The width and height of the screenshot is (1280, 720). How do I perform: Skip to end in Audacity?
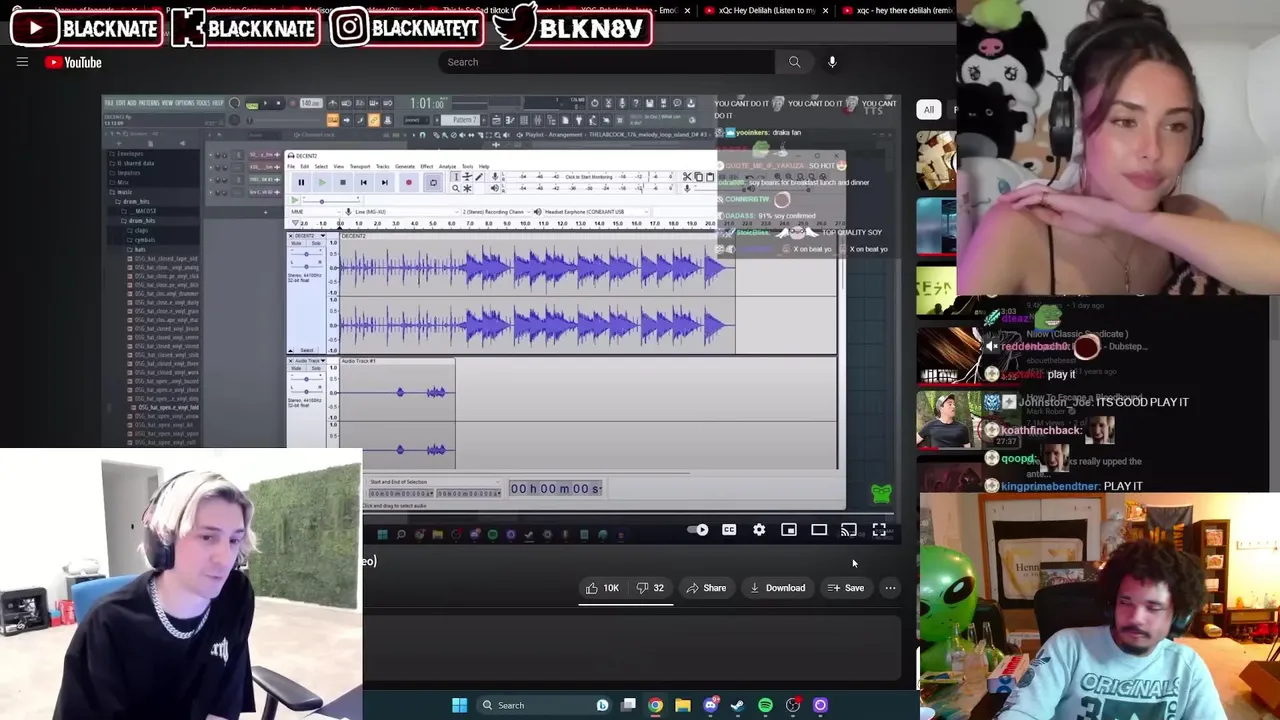click(x=385, y=182)
